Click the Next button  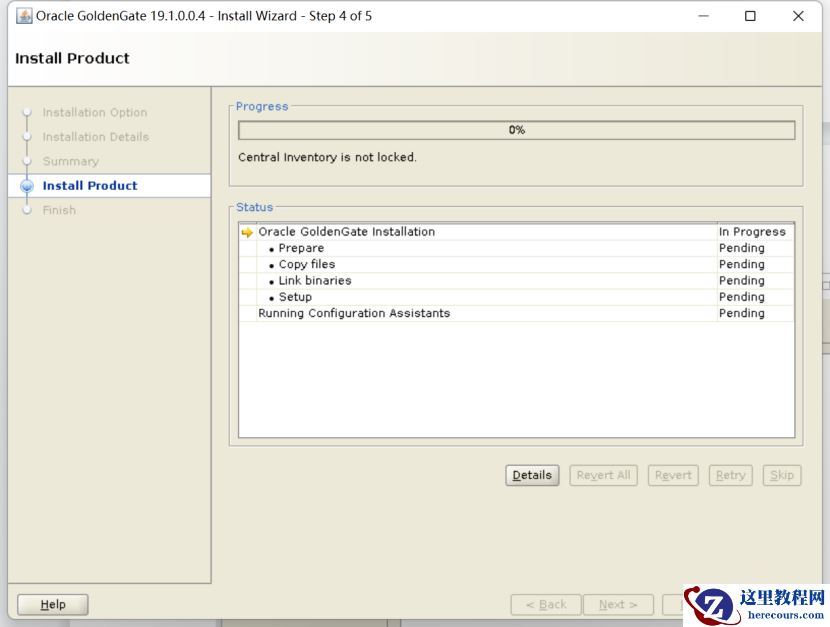point(618,604)
